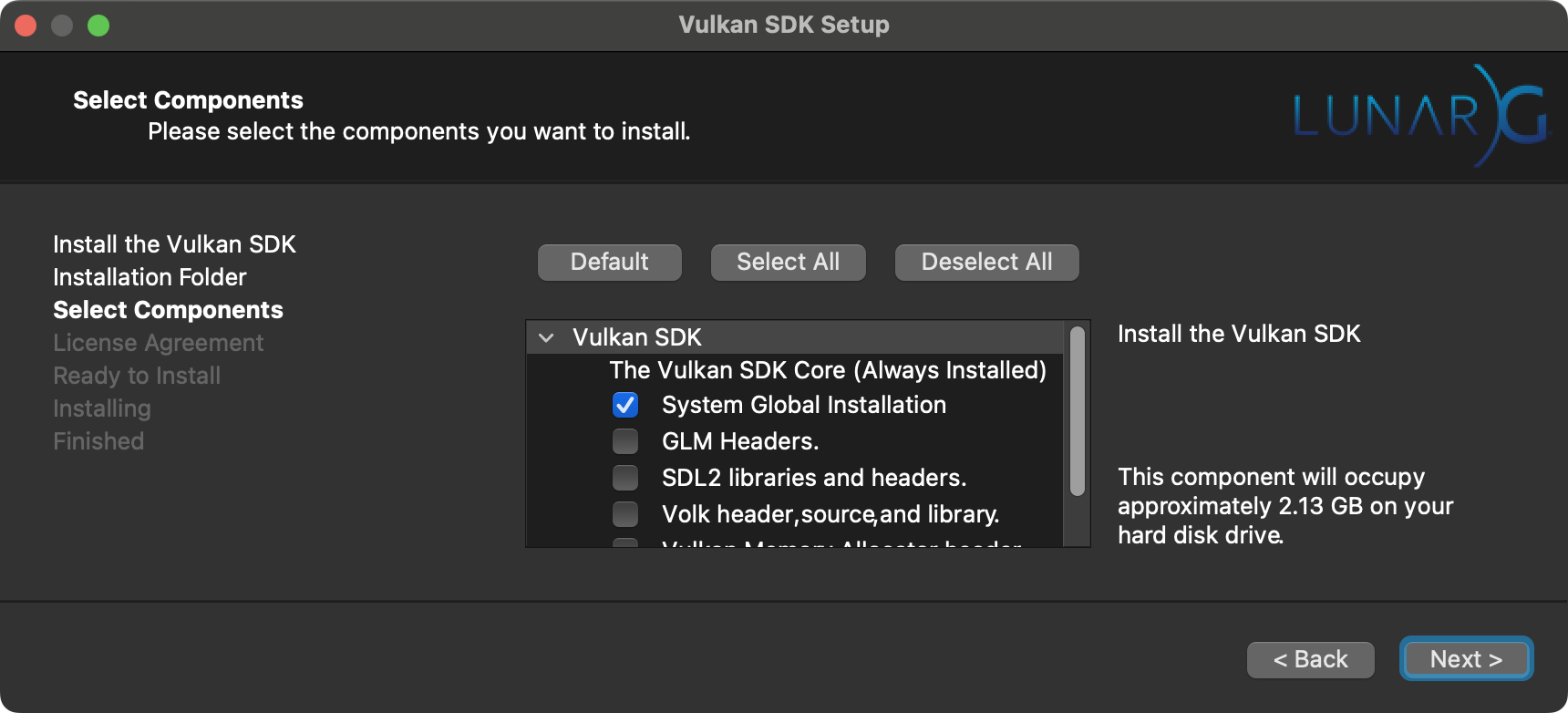Click the Install the Vulkan SDK step
This screenshot has height=713, width=1568.
tap(174, 244)
